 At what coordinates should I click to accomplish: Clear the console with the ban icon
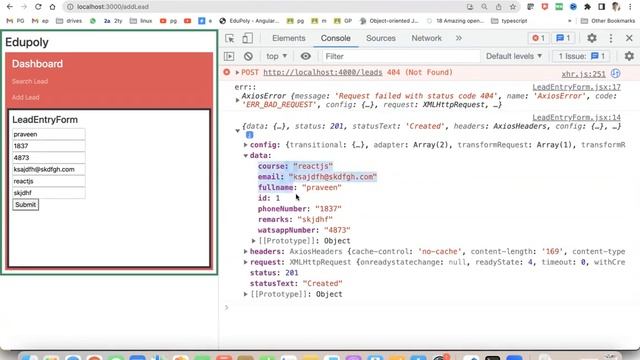[248, 56]
